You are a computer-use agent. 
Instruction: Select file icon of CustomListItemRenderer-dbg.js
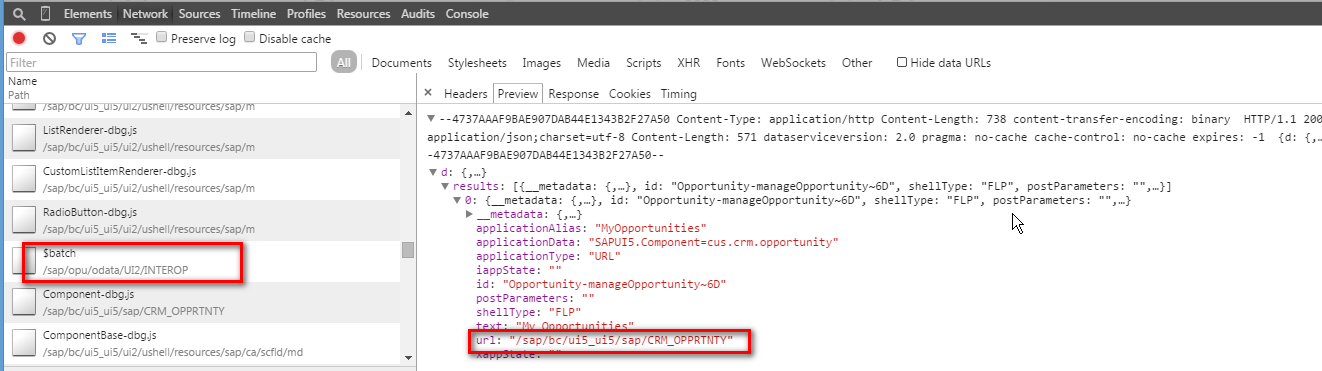coord(23,179)
